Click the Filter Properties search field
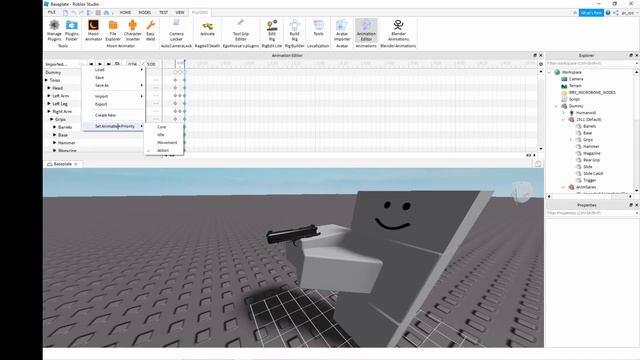Screen dimensions: 640x360 pyautogui.click(x=591, y=213)
